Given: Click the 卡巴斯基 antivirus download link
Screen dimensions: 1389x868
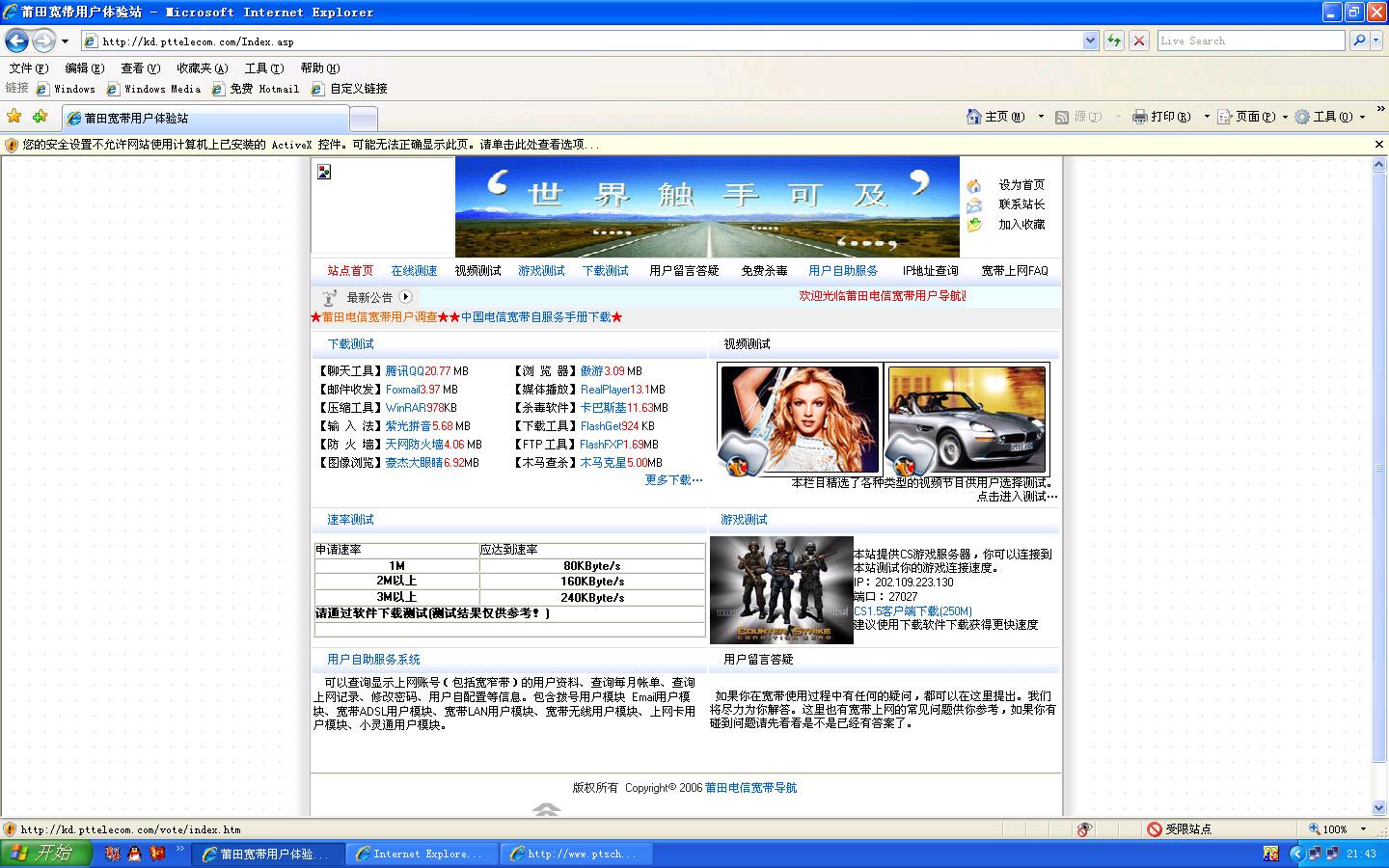Looking at the screenshot, I should [604, 408].
